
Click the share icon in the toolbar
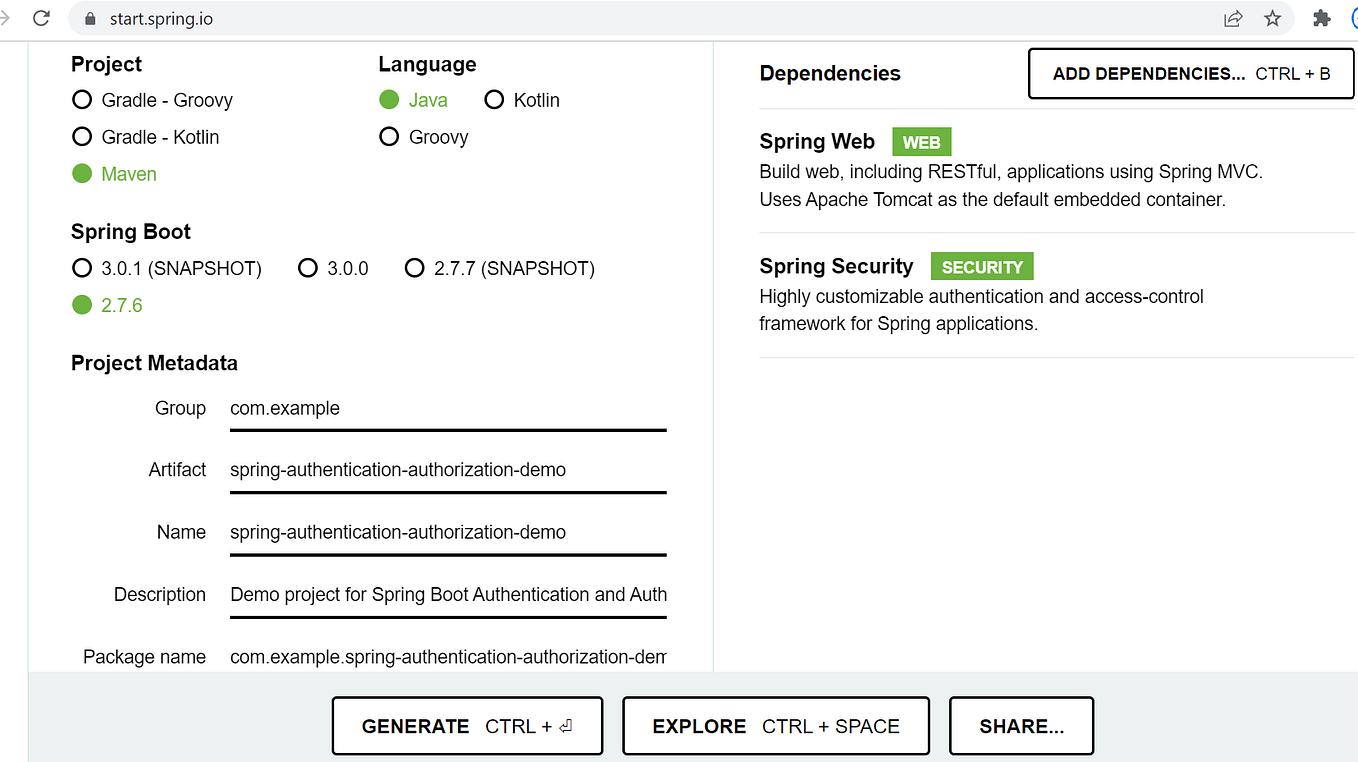(1232, 18)
